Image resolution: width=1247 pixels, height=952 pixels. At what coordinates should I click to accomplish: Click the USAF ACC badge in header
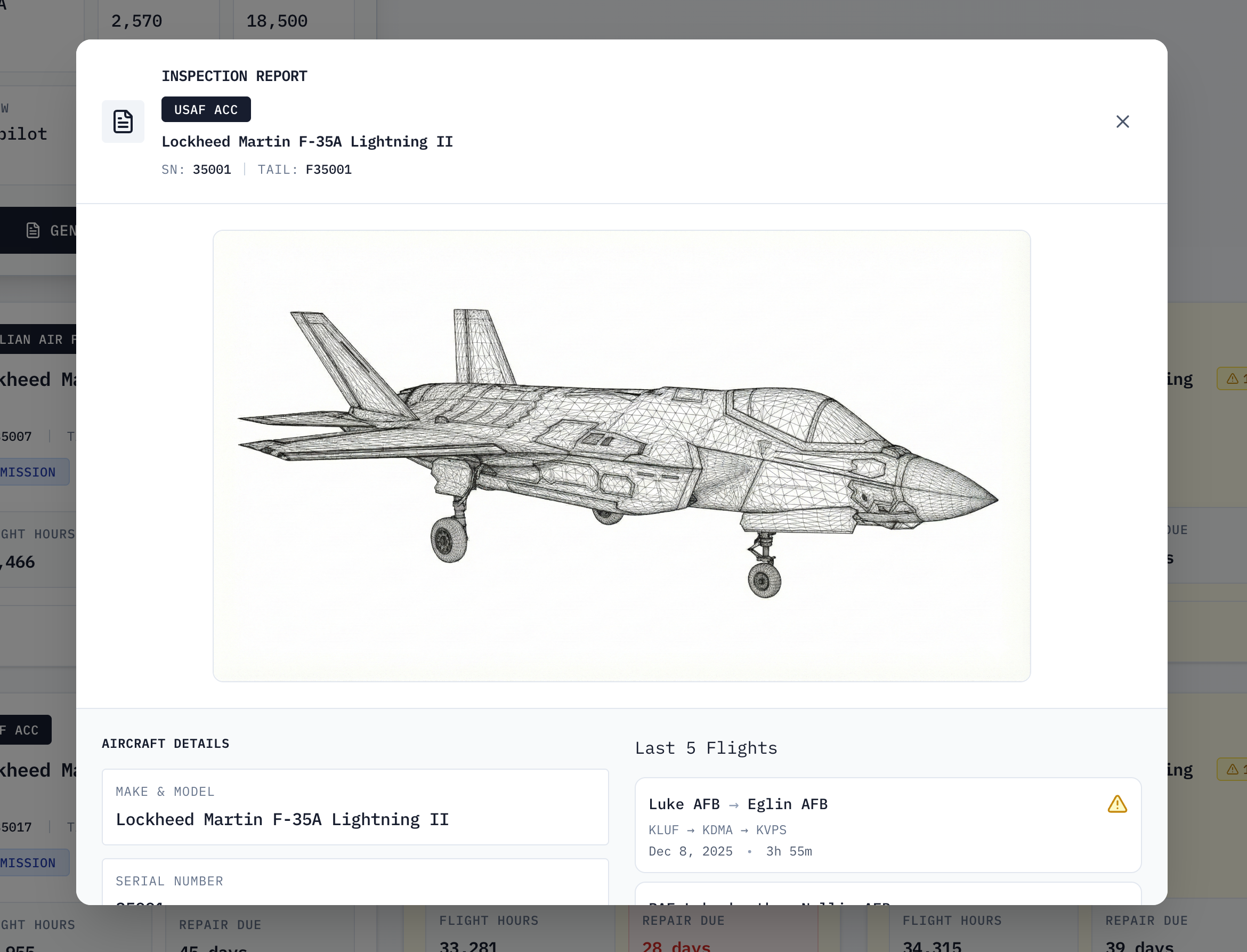tap(206, 109)
